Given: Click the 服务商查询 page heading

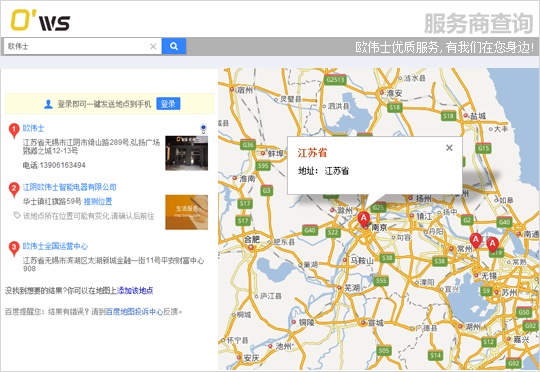Looking at the screenshot, I should (479, 23).
